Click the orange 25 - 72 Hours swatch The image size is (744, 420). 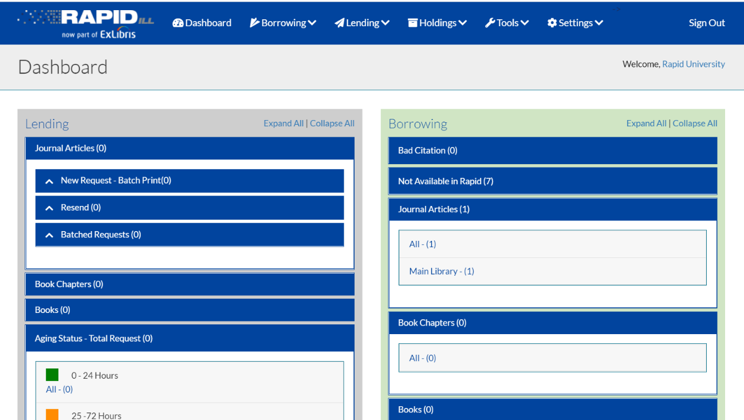click(x=52, y=414)
